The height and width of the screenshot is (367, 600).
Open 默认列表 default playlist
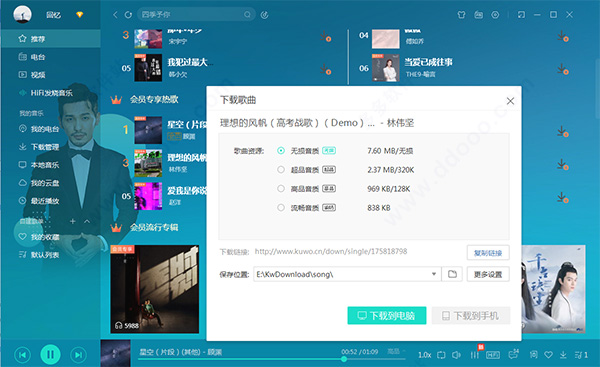40,254
